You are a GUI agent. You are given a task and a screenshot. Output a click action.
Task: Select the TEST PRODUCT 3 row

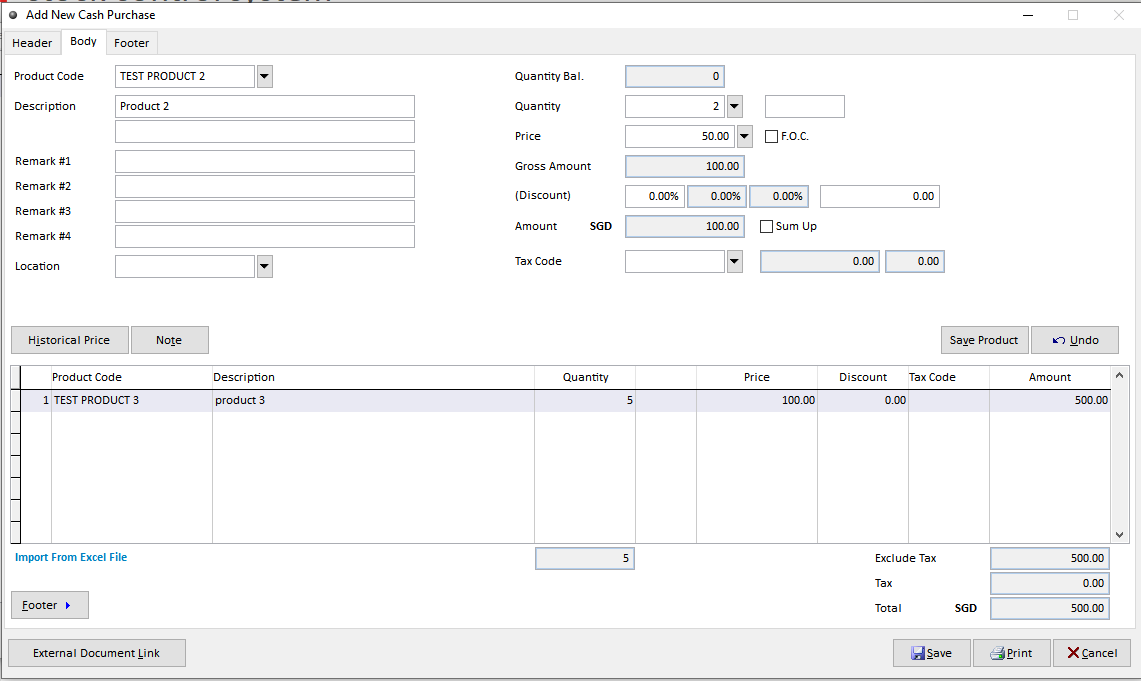click(565, 400)
